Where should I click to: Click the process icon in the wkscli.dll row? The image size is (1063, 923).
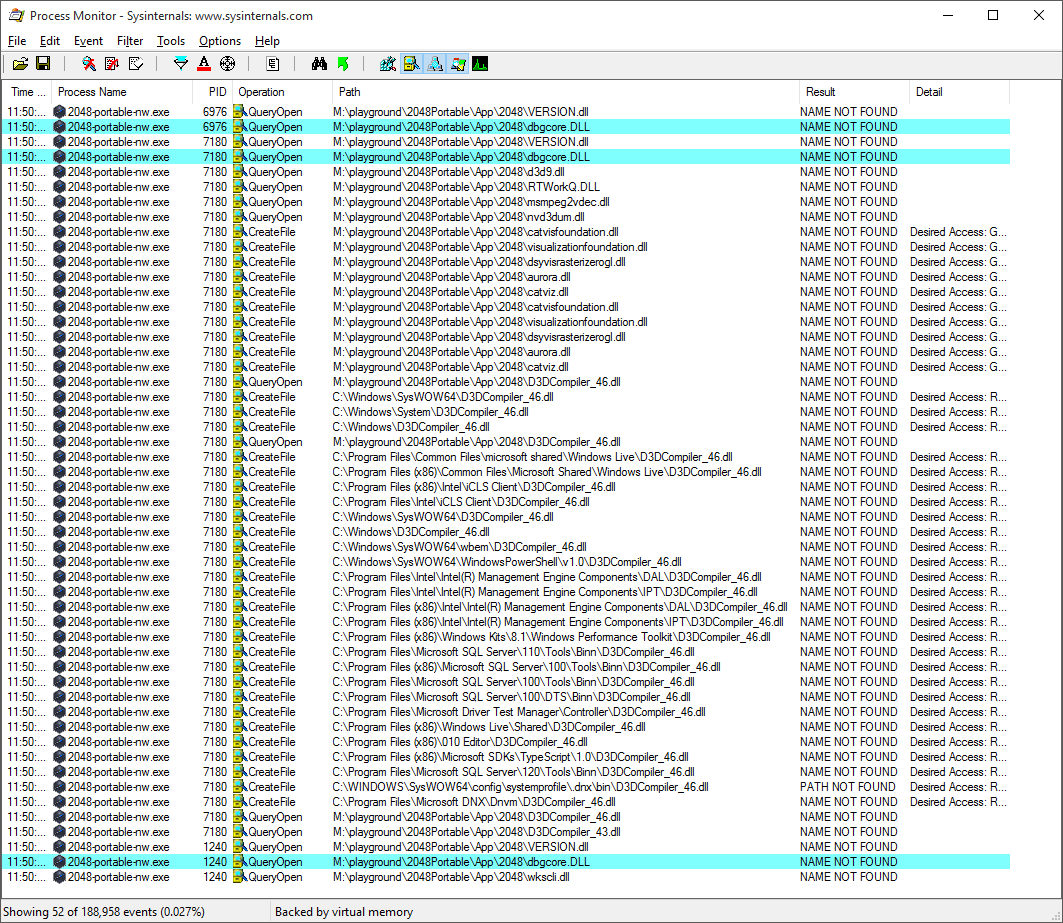coord(59,877)
